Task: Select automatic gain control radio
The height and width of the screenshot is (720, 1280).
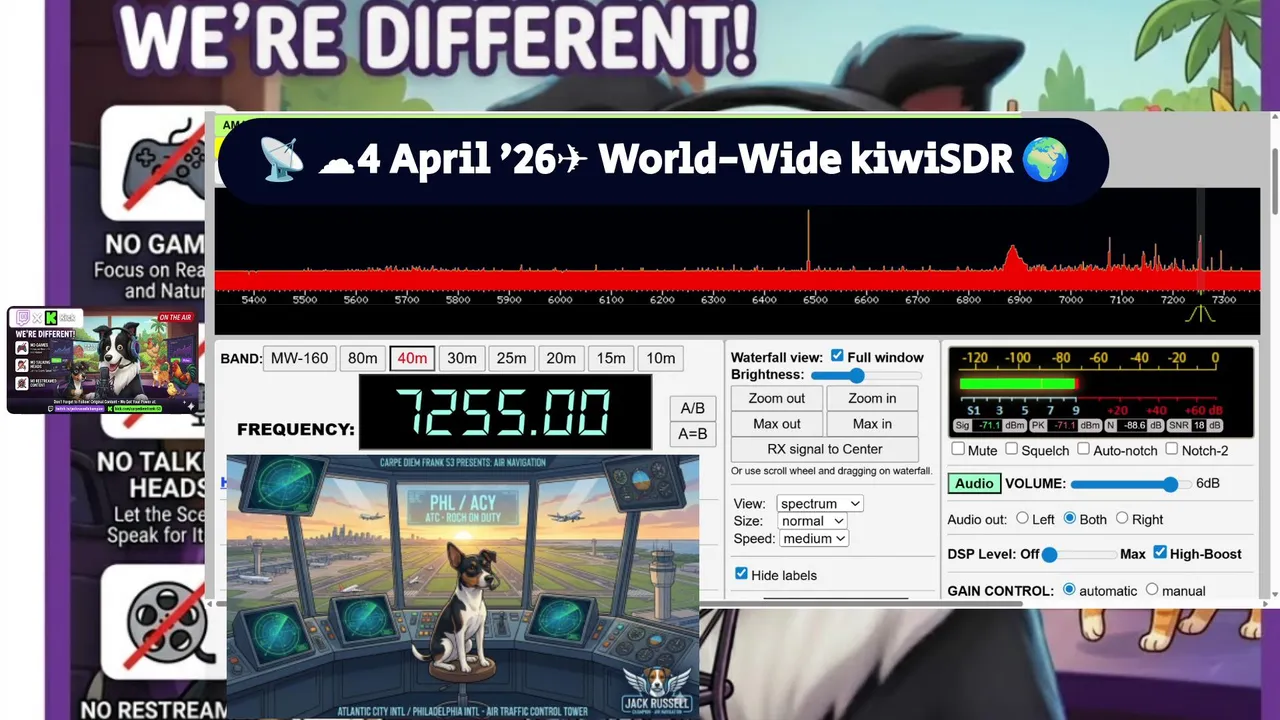Action: click(1069, 589)
